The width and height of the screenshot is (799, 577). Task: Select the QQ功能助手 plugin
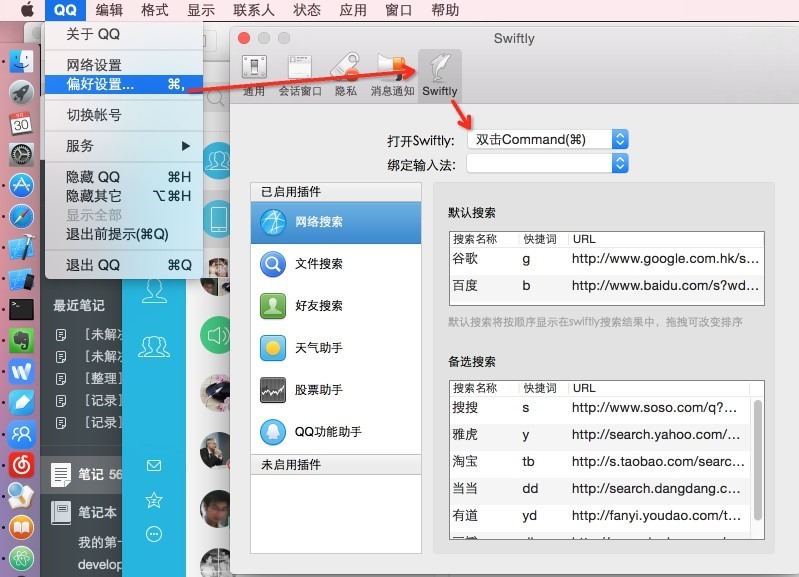tap(336, 432)
